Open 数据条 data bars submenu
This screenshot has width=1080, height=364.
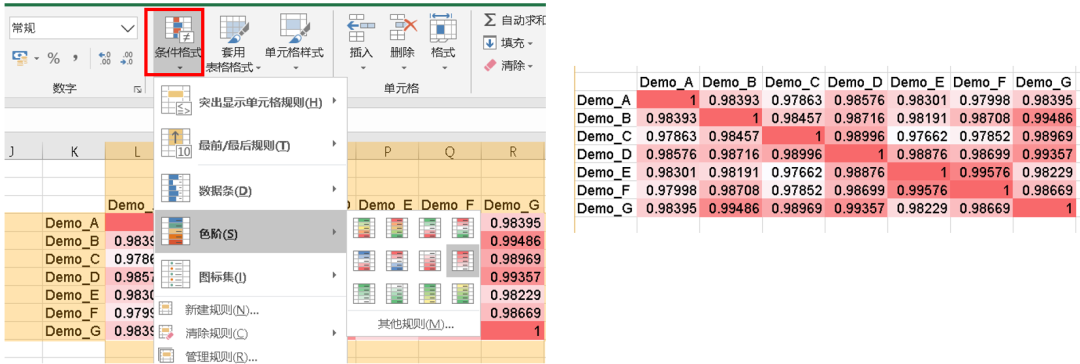(250, 189)
